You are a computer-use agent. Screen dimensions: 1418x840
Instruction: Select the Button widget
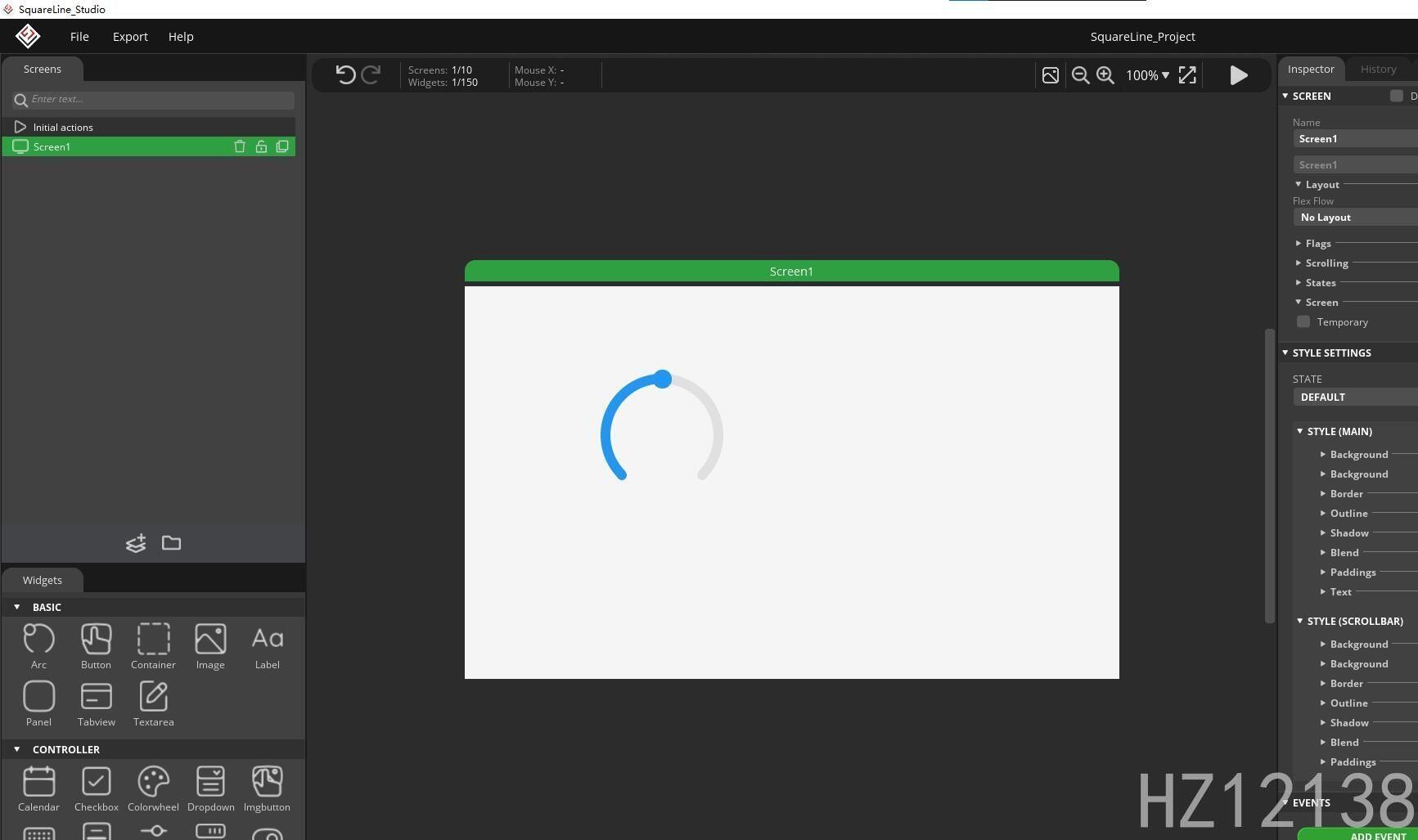point(96,646)
